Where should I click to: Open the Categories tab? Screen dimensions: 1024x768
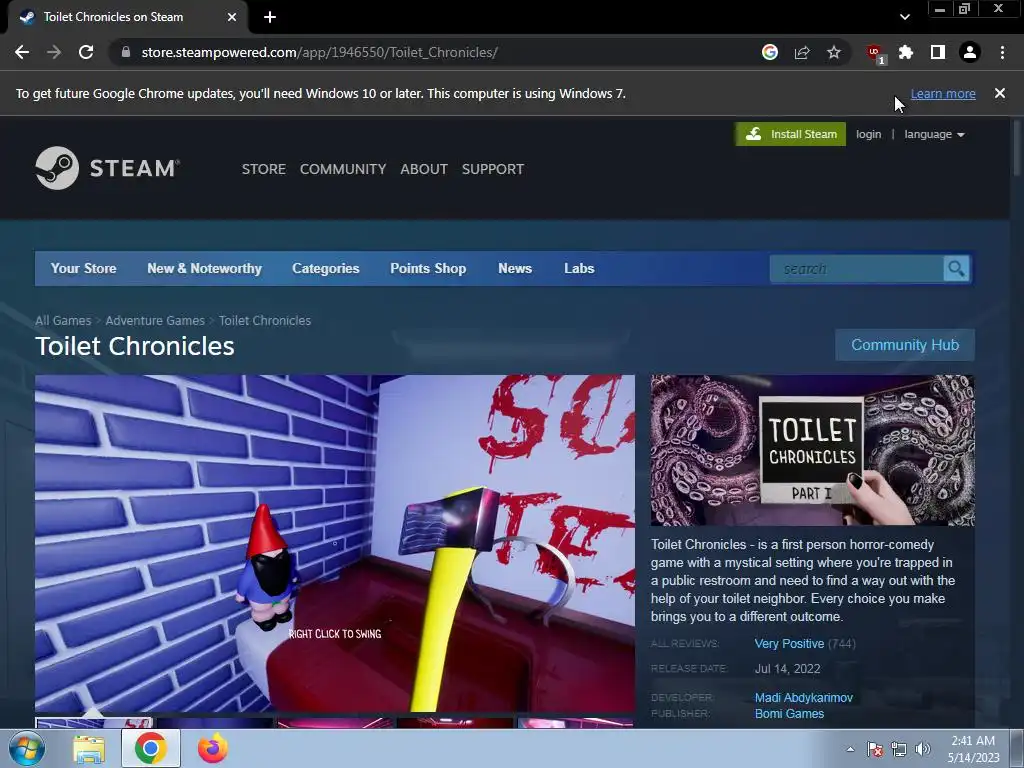(x=326, y=268)
